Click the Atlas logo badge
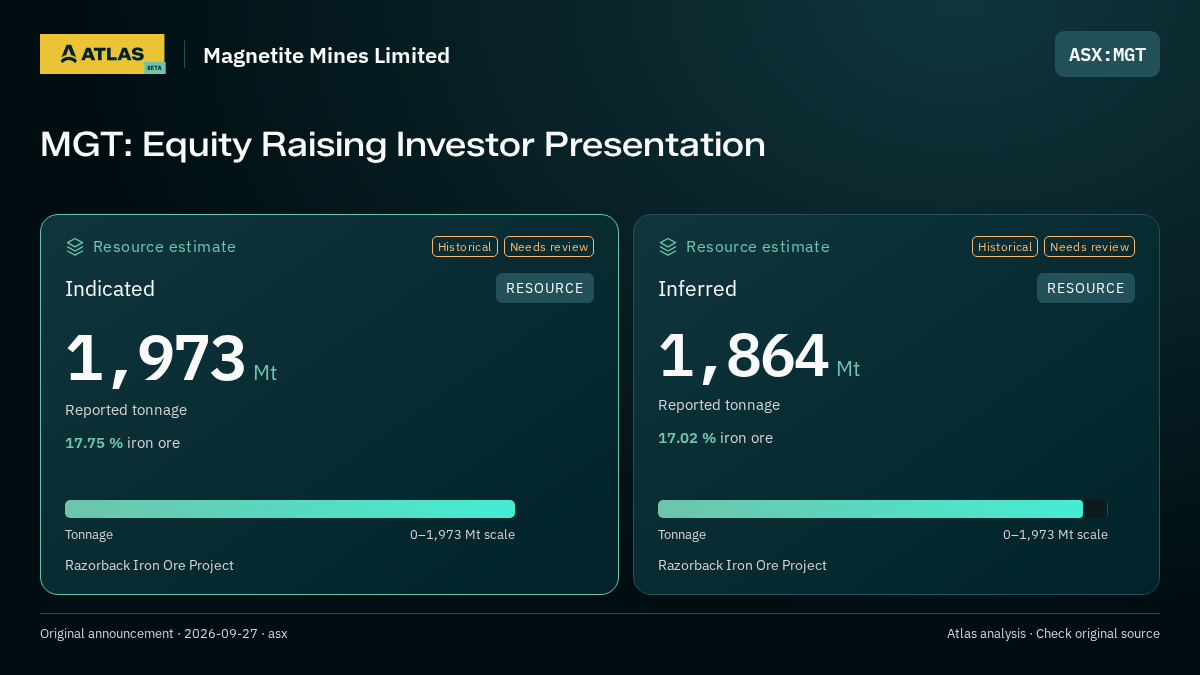Image resolution: width=1200 pixels, height=675 pixels. [x=102, y=54]
